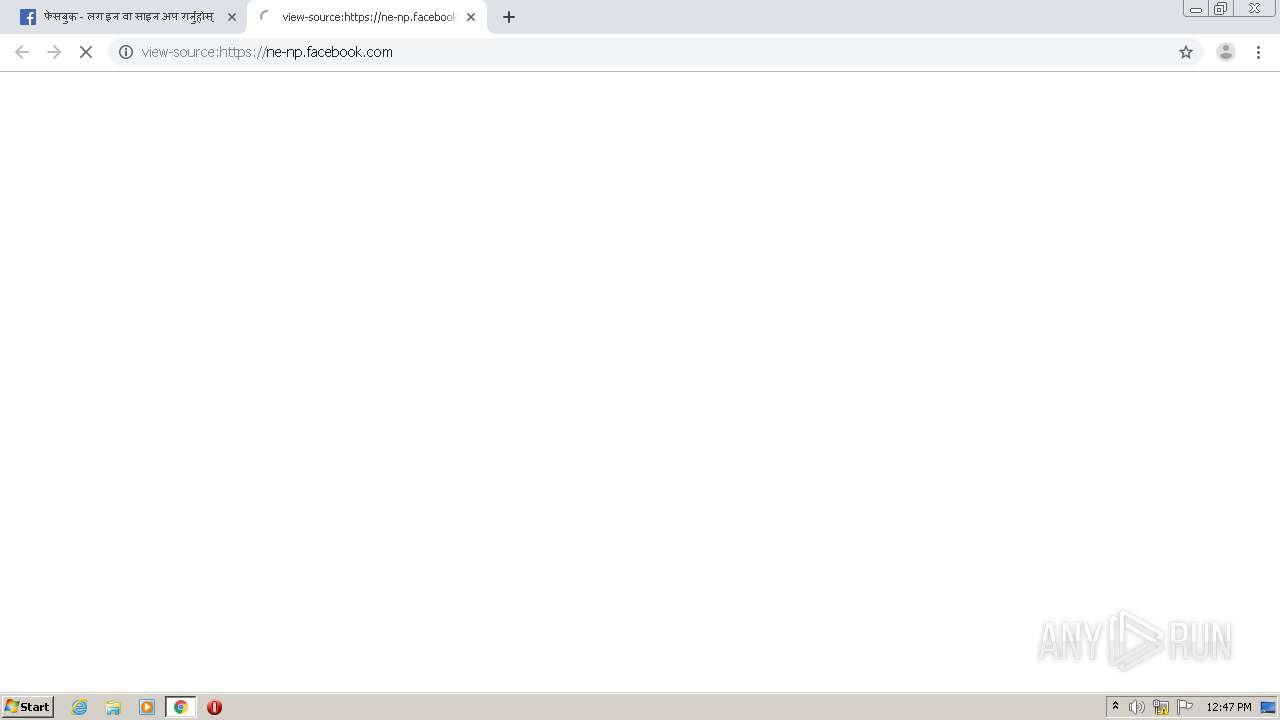Close the Facebook login tab
Image resolution: width=1280 pixels, height=720 pixels.
(232, 17)
